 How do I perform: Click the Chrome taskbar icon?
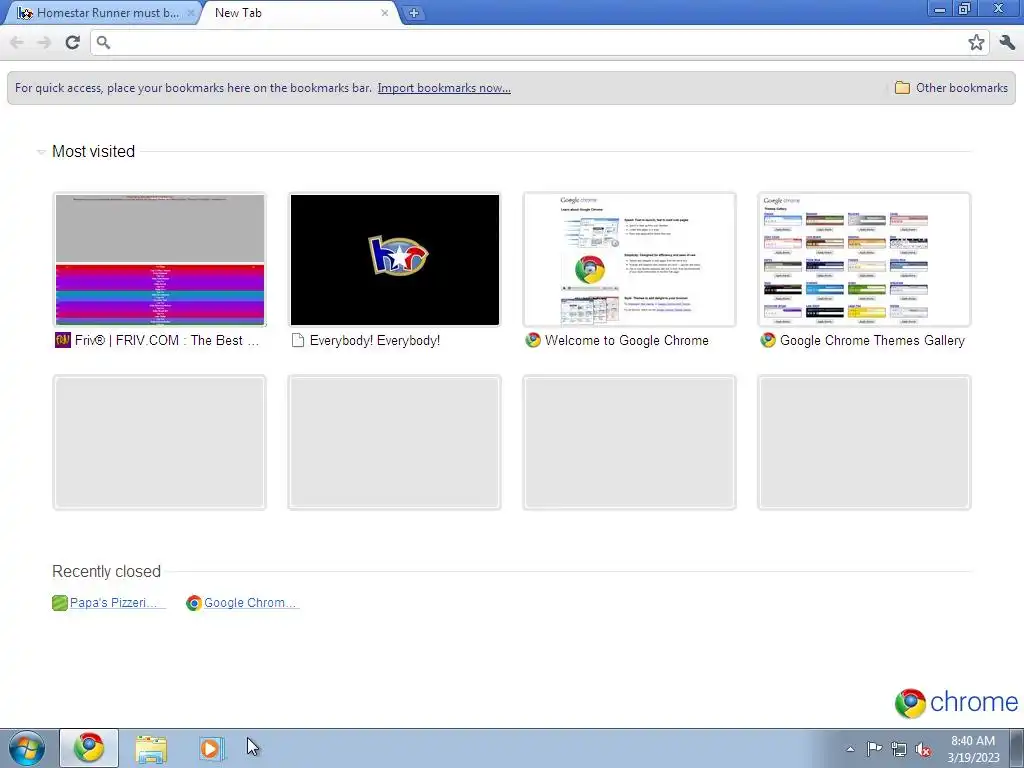click(89, 748)
